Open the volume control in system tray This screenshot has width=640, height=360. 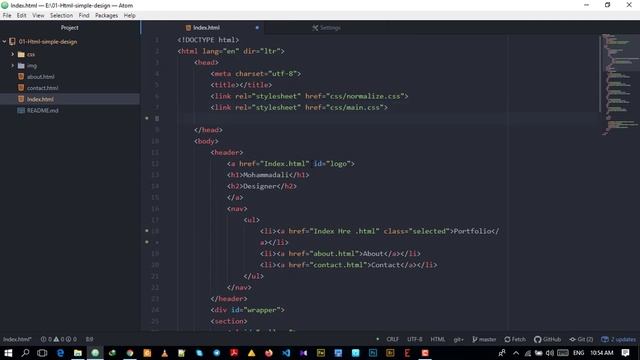[x=550, y=353]
